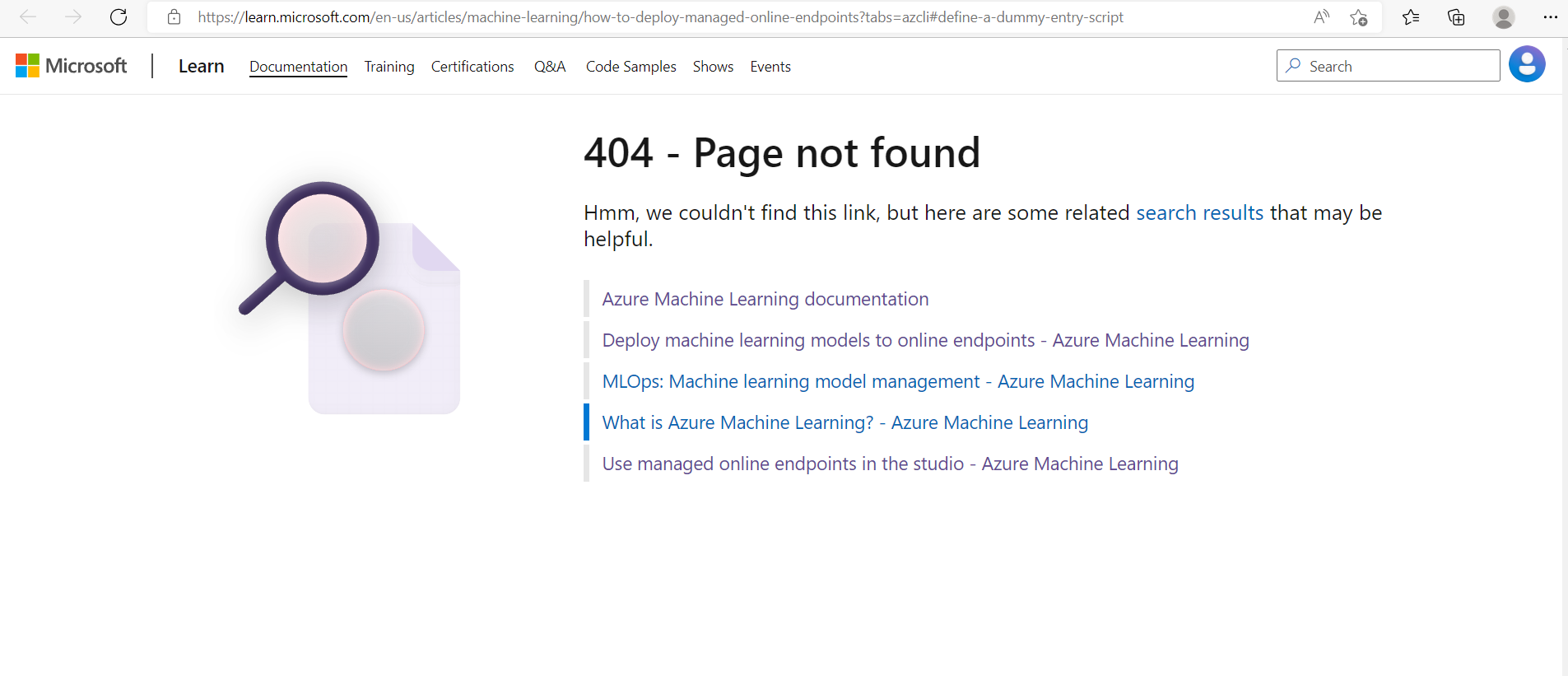This screenshot has height=676, width=1568.
Task: Click the Microsoft logo
Action: [72, 66]
